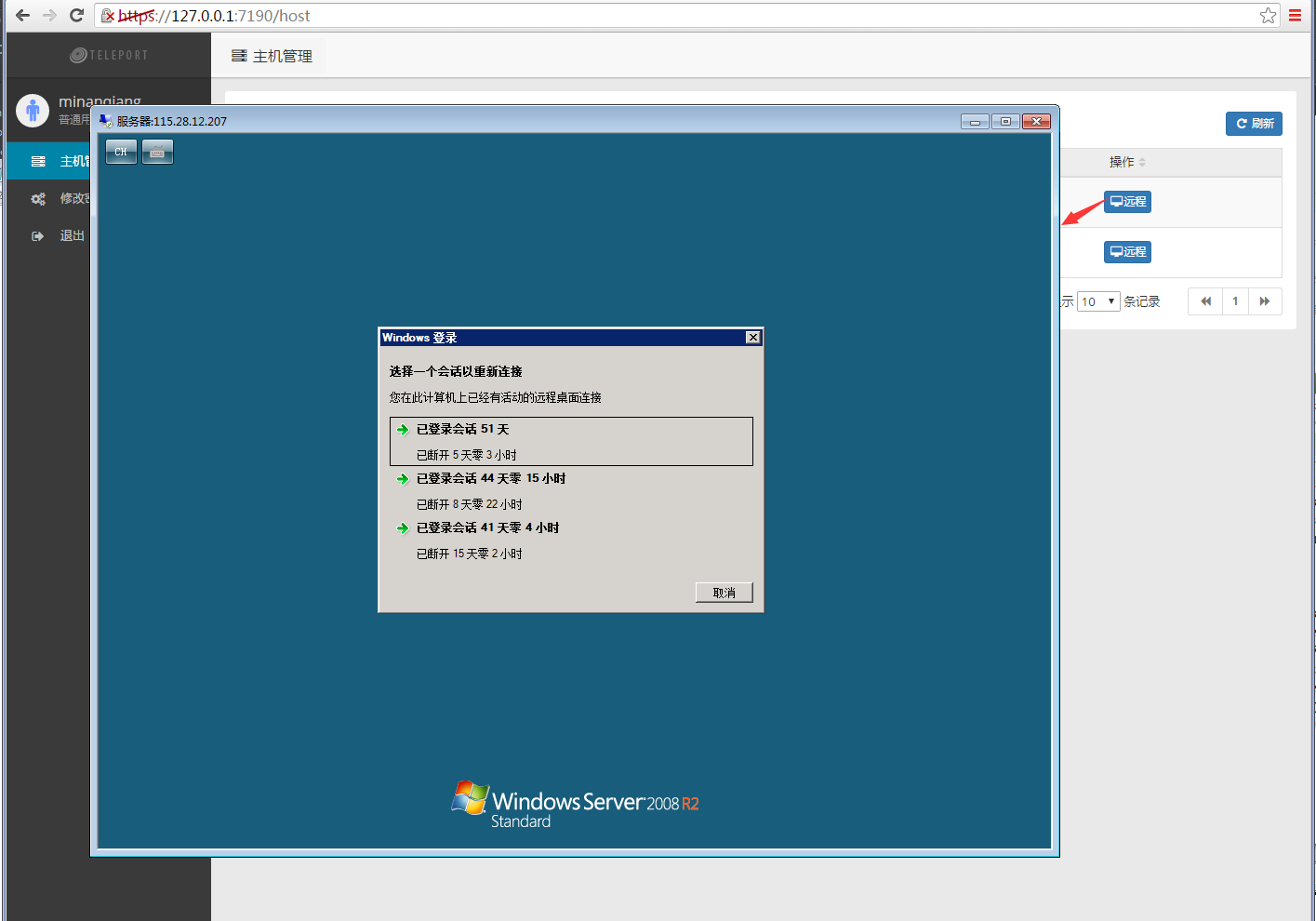
Task: Click the host management sidebar icon
Action: (38, 162)
